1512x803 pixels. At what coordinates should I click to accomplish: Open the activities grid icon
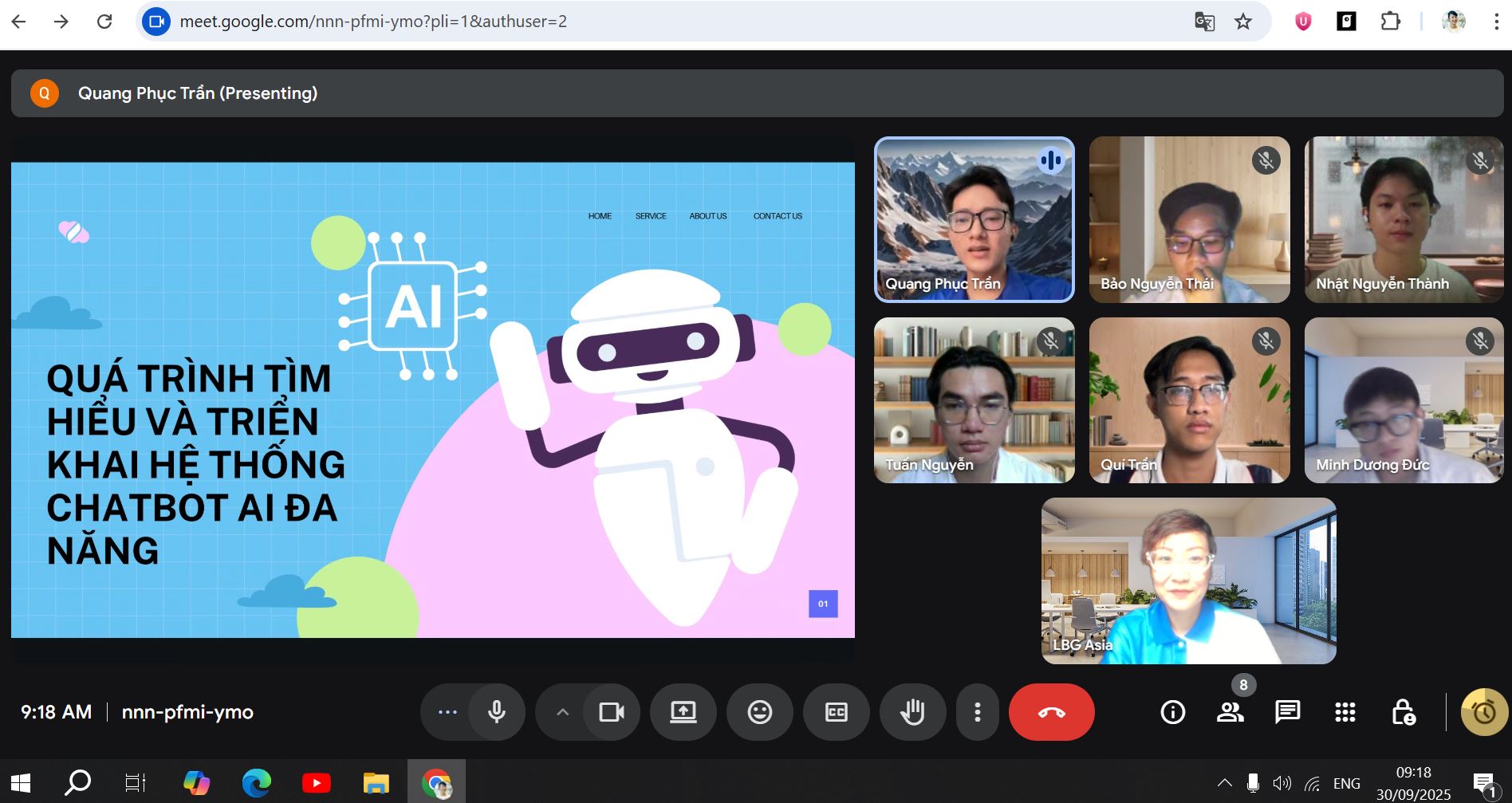(1345, 712)
